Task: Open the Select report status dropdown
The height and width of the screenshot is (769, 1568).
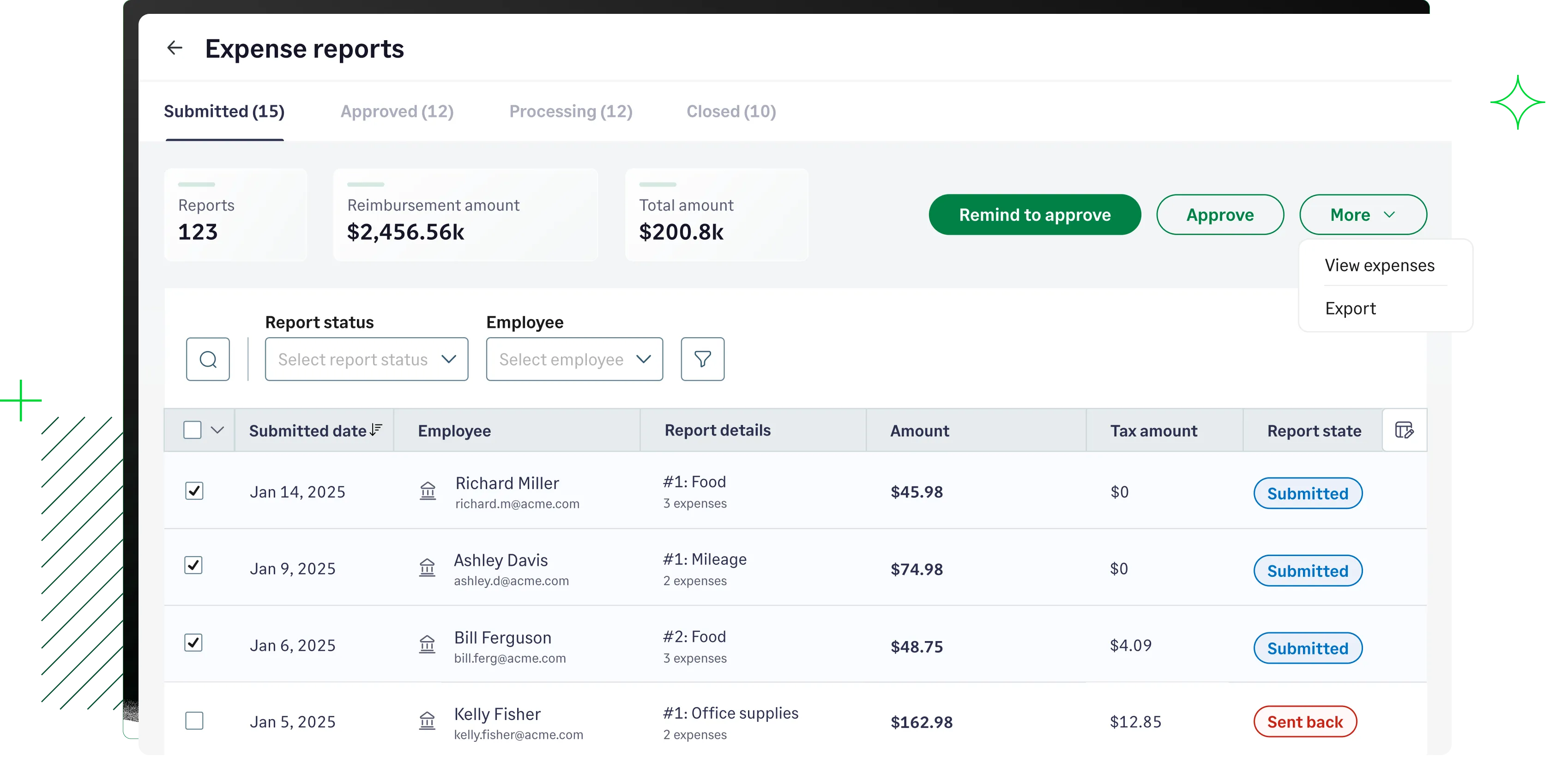Action: pyautogui.click(x=366, y=359)
